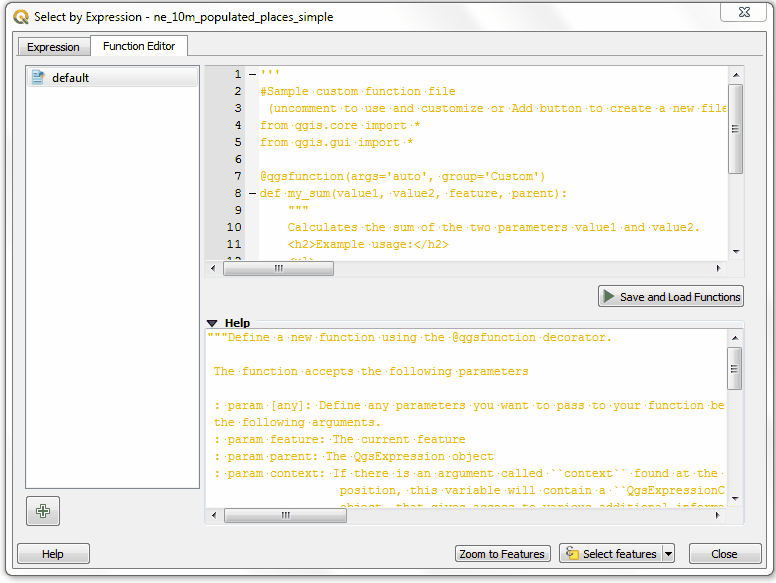Click the QGIS logo in the title bar

coord(20,17)
